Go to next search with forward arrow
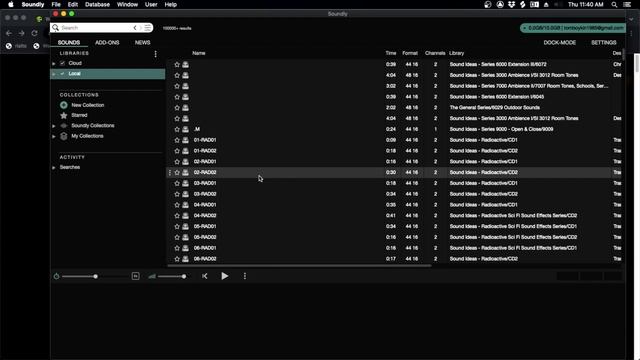Image resolution: width=640 pixels, height=360 pixels. 140,28
